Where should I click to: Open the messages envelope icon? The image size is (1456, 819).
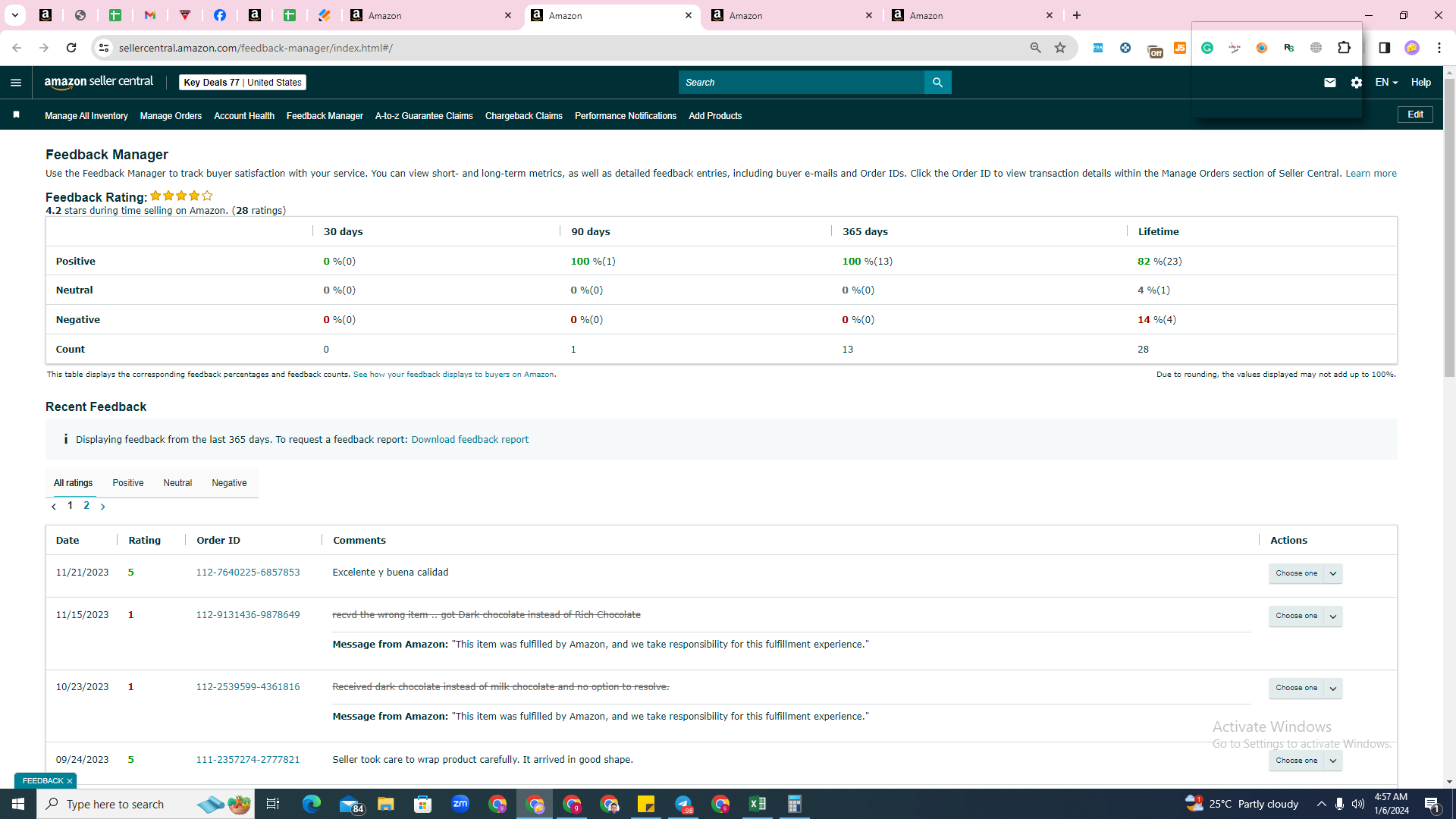pos(1329,83)
